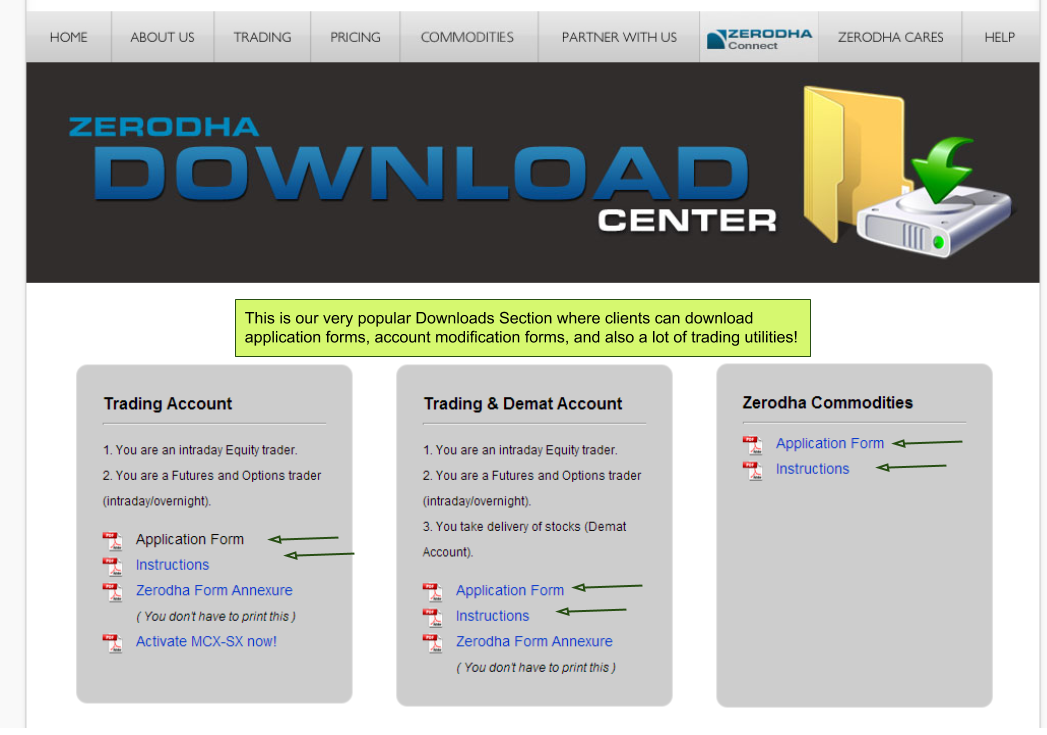1047x735 pixels.
Task: Click PDF icon beside Trading & Demat Application Form
Action: (433, 592)
